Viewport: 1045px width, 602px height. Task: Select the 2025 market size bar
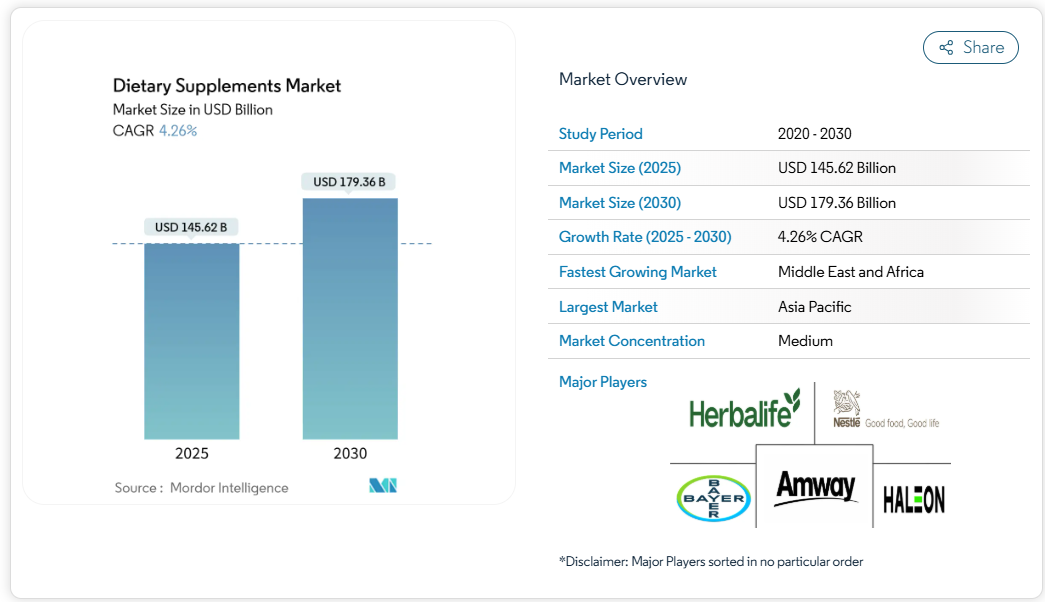coord(192,340)
